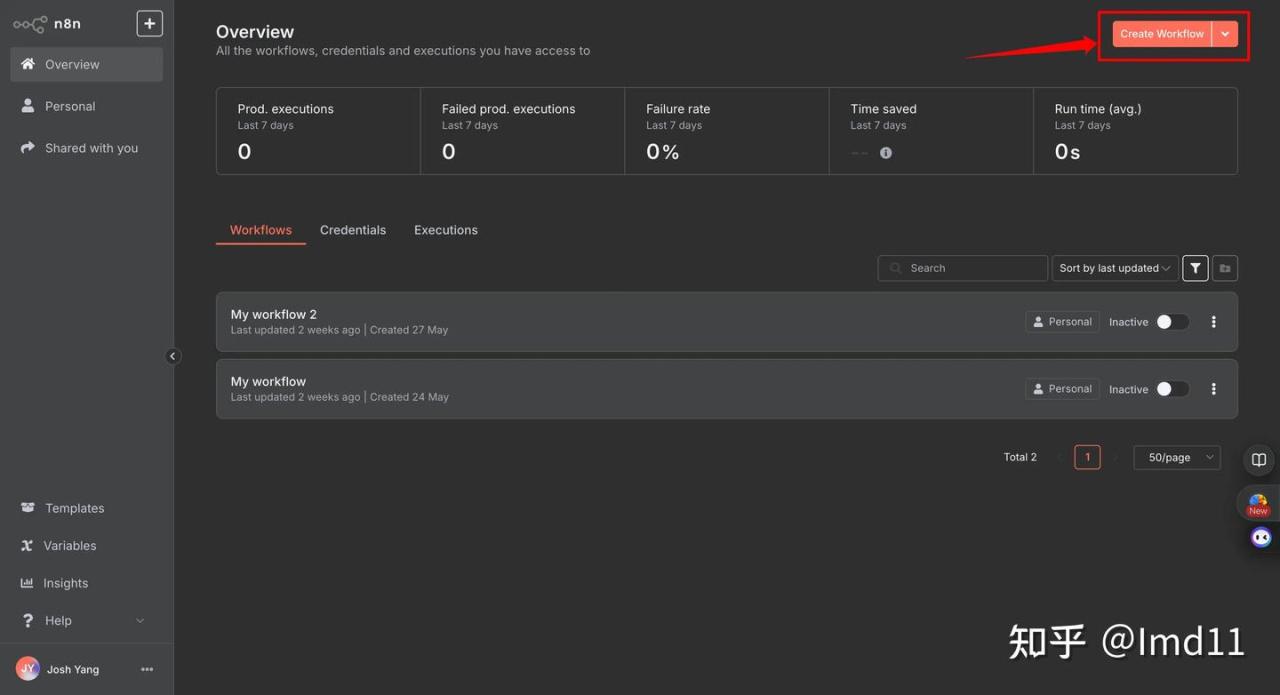Screen dimensions: 1280x695
Task: Open three-dot menu for My workflow
Action: pos(1214,389)
